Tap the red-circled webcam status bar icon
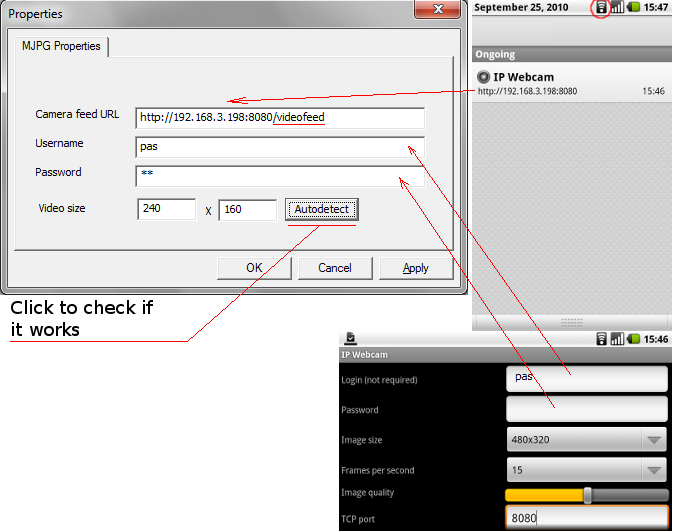This screenshot has height=531, width=673. pyautogui.click(x=600, y=8)
